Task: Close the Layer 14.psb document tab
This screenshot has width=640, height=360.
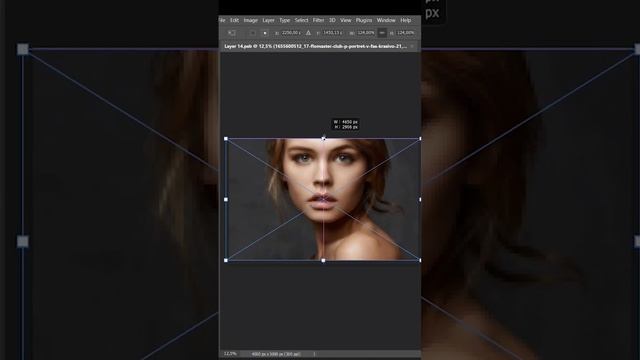Action: click(x=412, y=46)
